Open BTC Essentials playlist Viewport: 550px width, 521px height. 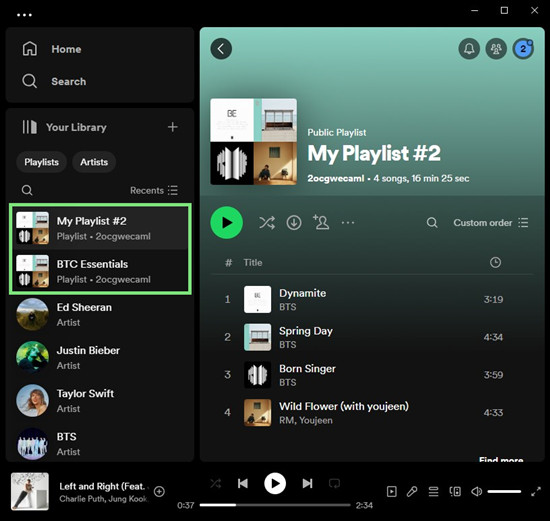[x=100, y=271]
